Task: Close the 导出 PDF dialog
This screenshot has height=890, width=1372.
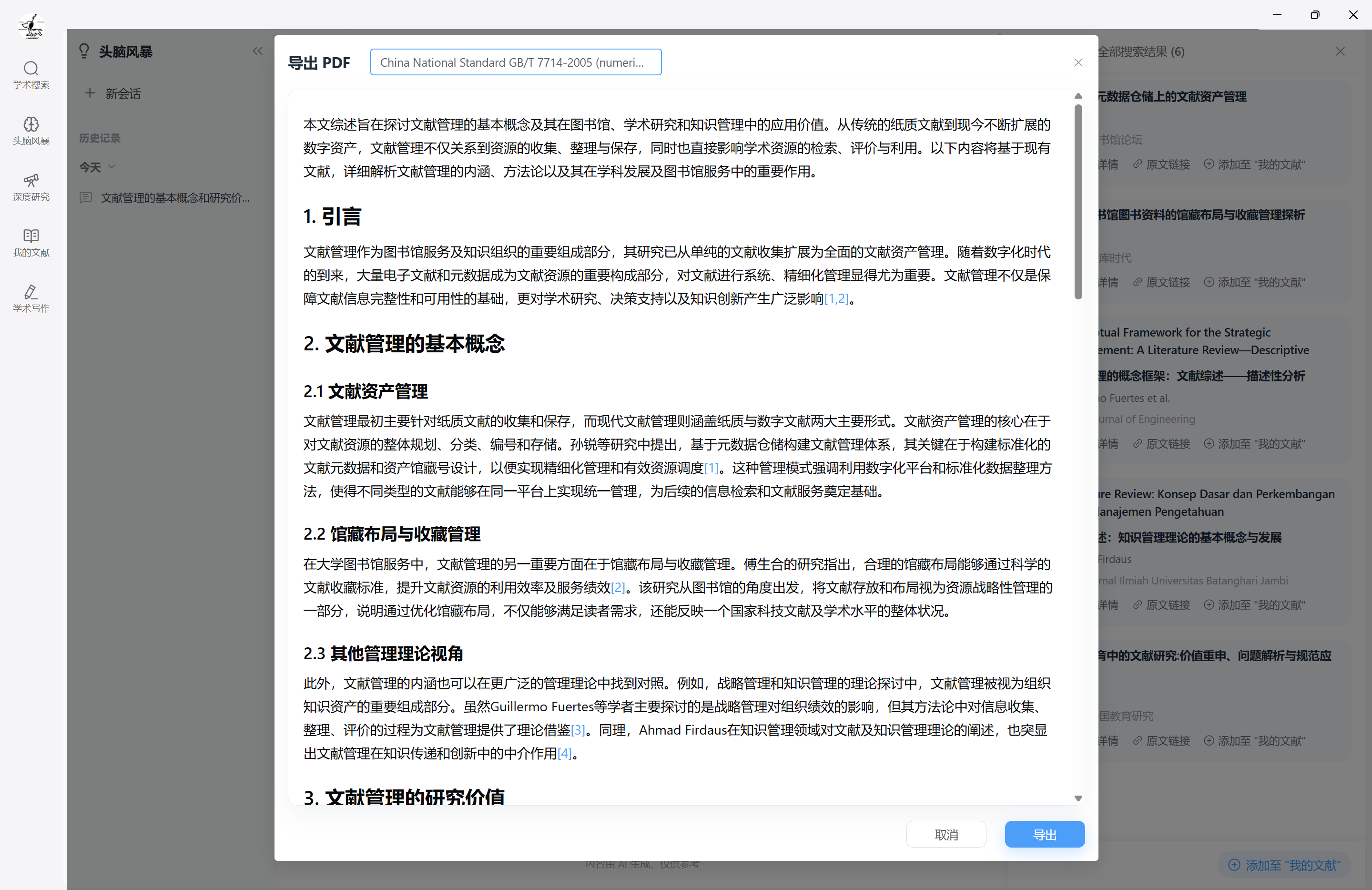Action: pyautogui.click(x=1078, y=62)
